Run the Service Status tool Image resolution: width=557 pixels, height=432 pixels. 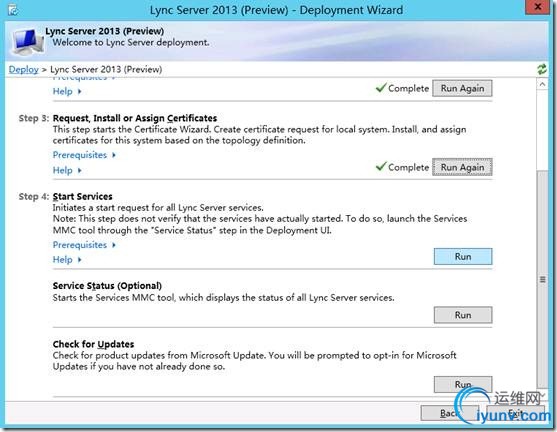coord(463,315)
